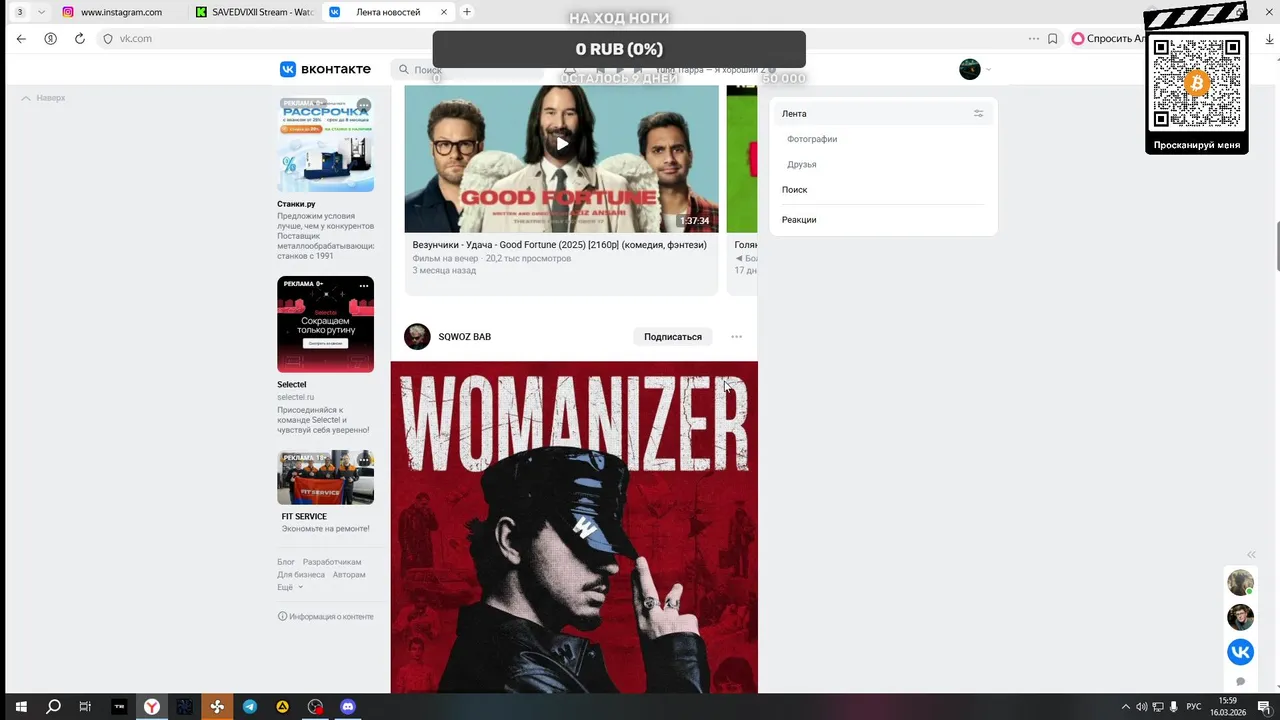The width and height of the screenshot is (1280, 720).
Task: Open a new browser tab with plus
Action: pos(467,12)
